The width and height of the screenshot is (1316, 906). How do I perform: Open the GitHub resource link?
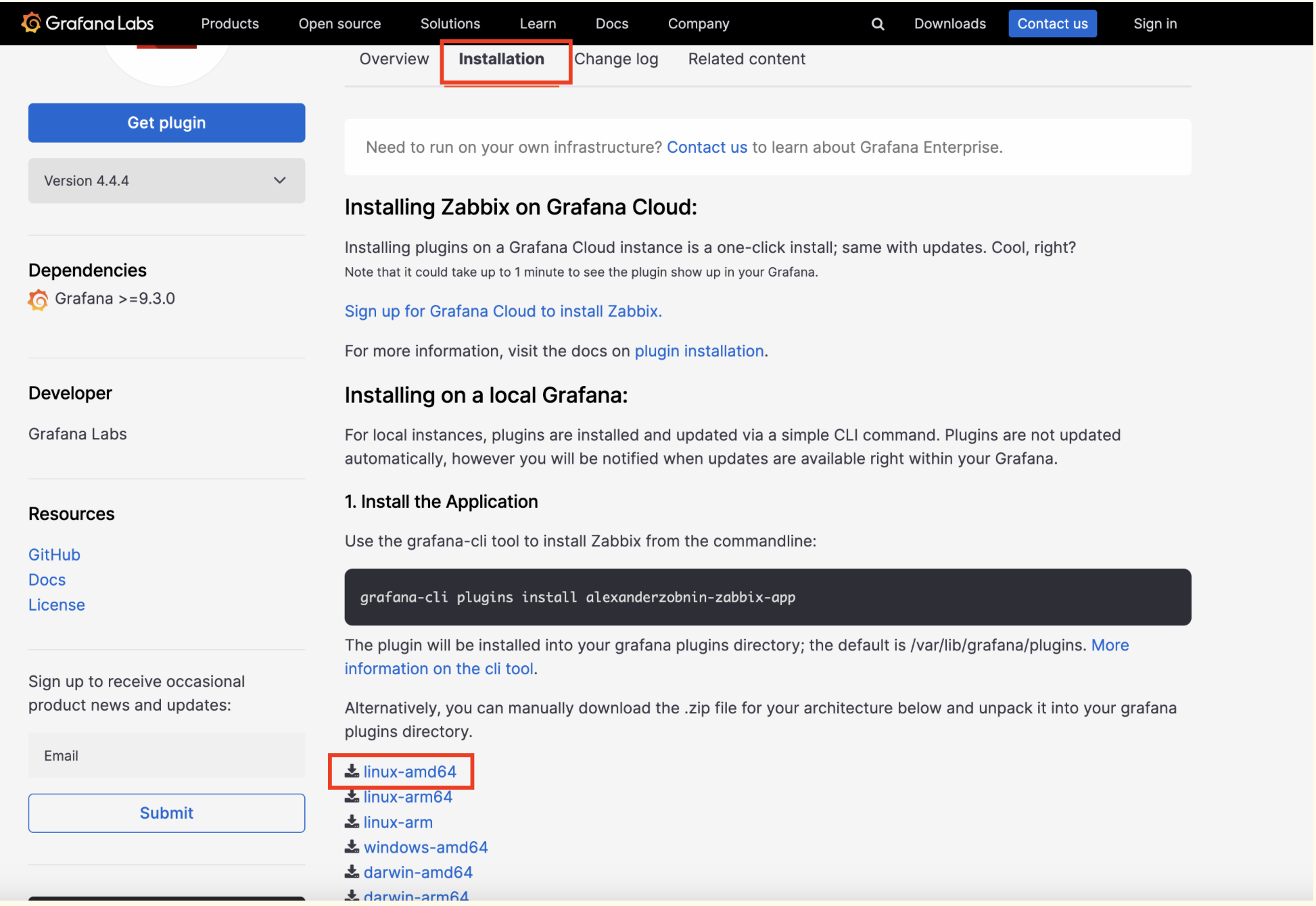[54, 554]
